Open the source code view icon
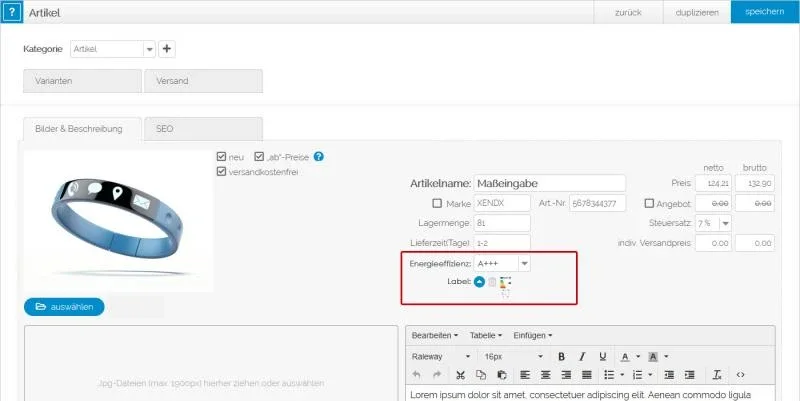Screen dimensions: 800x401 pos(740,375)
